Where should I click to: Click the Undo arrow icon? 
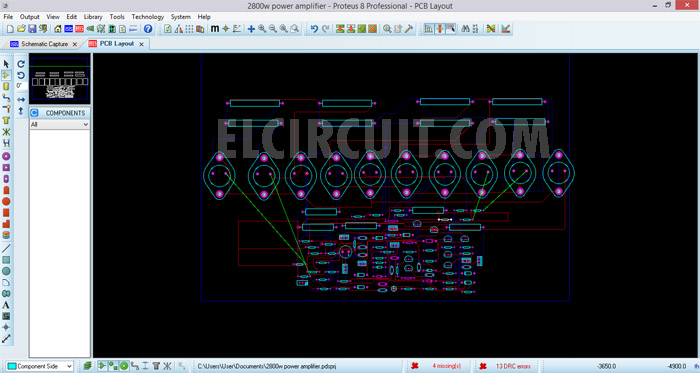pyautogui.click(x=314, y=29)
